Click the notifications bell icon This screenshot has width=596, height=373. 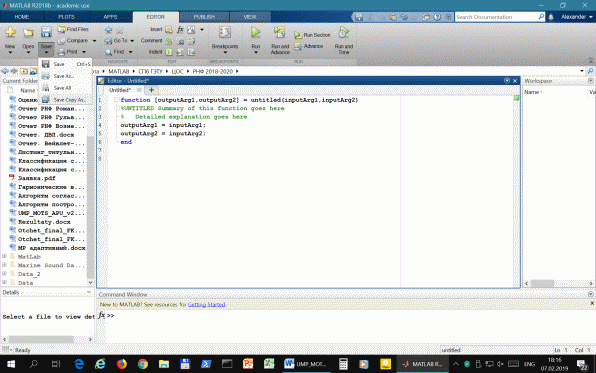click(x=551, y=17)
